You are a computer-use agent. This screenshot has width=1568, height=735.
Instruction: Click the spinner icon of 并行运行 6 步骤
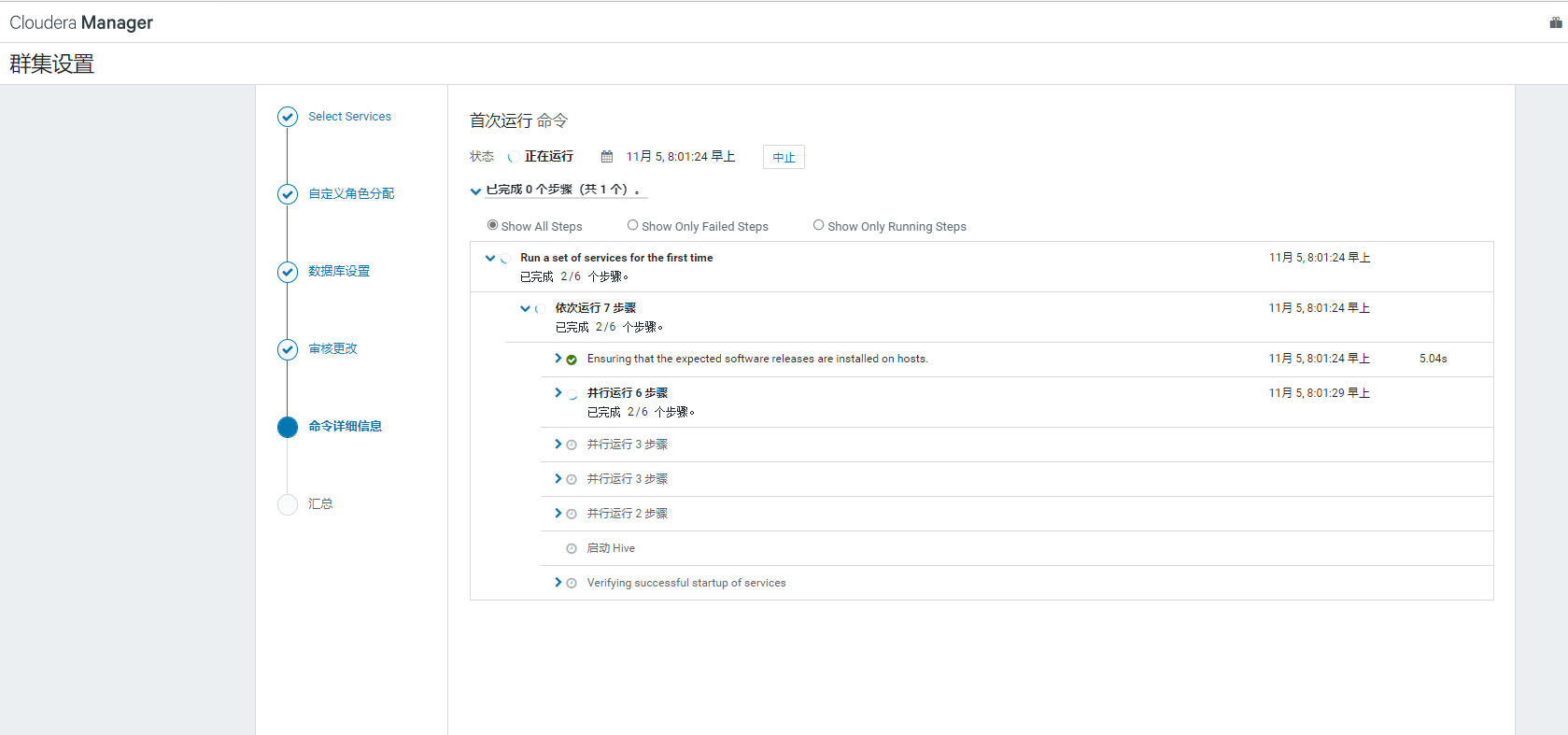(572, 394)
